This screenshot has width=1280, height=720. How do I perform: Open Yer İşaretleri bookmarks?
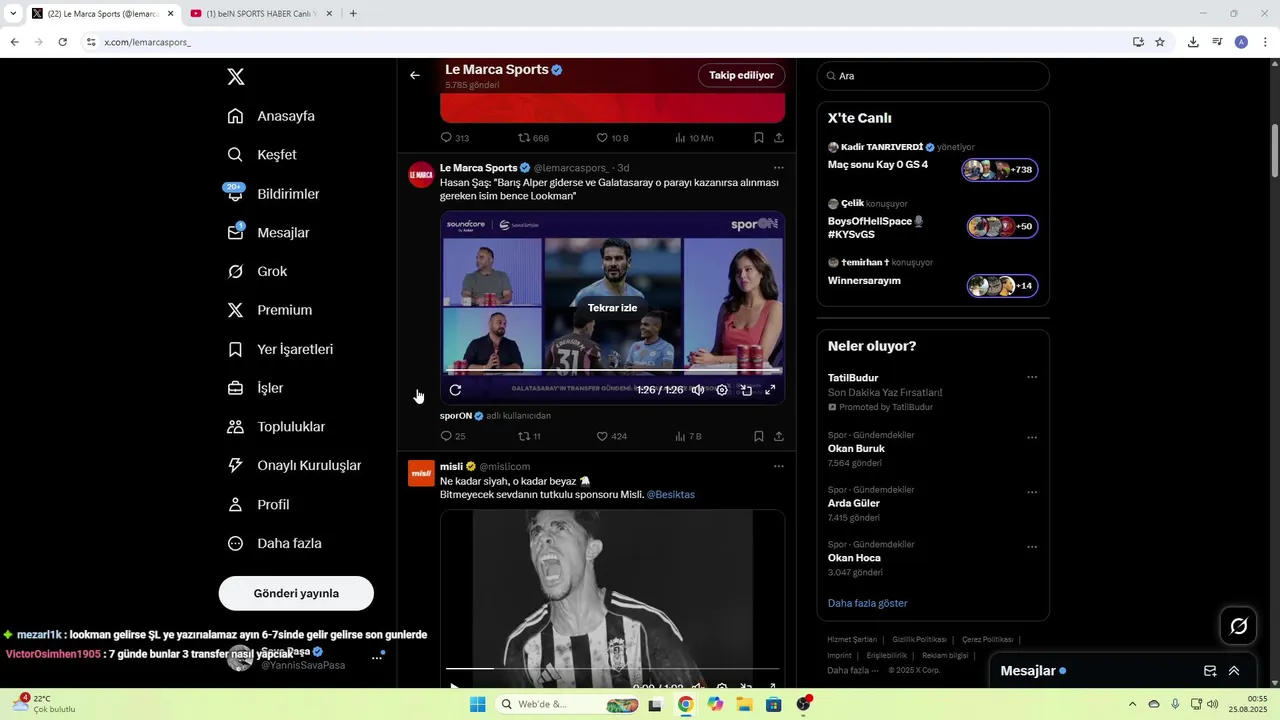click(280, 349)
